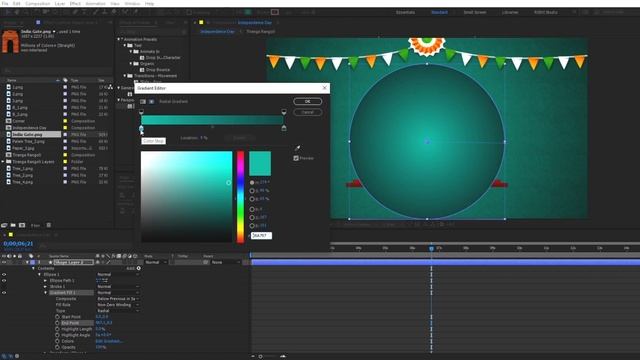
Task: Select the R red radio button
Action: coord(252,209)
